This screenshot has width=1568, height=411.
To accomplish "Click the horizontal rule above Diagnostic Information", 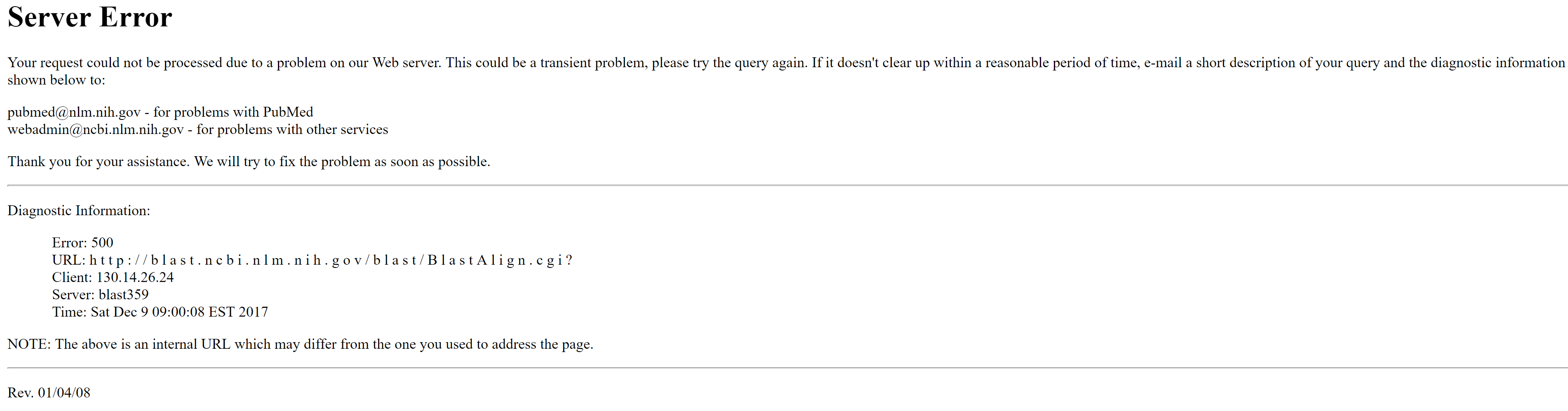I will point(788,185).
